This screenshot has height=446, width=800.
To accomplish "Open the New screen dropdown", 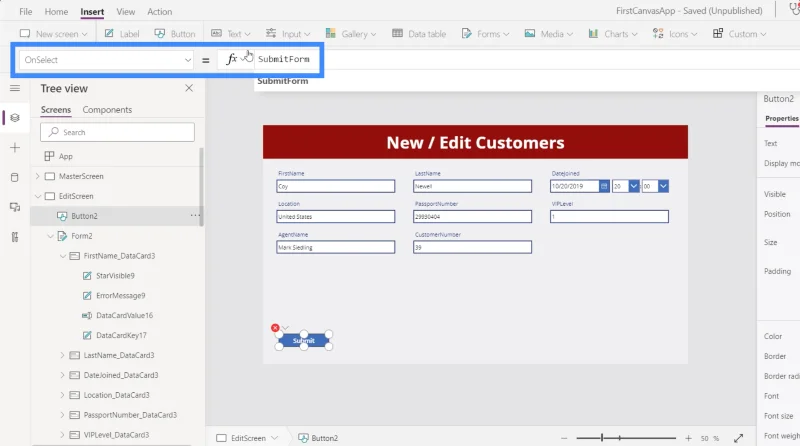I will 54,34.
